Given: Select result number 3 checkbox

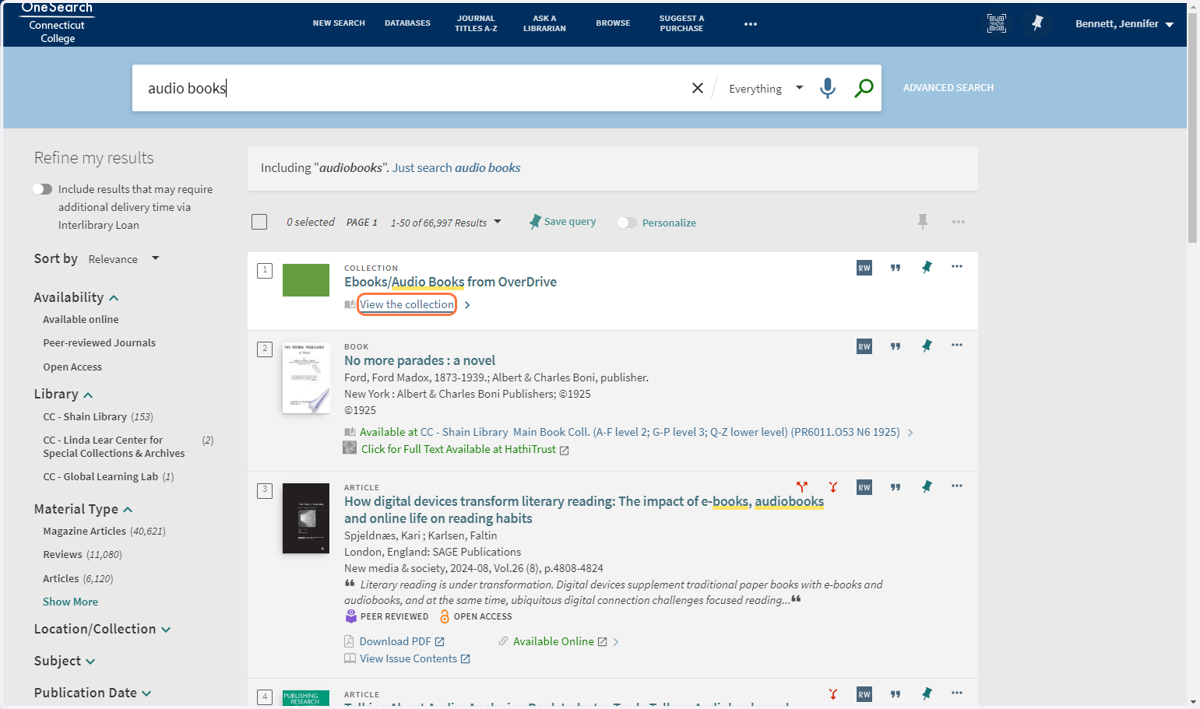Looking at the screenshot, I should click(x=264, y=490).
